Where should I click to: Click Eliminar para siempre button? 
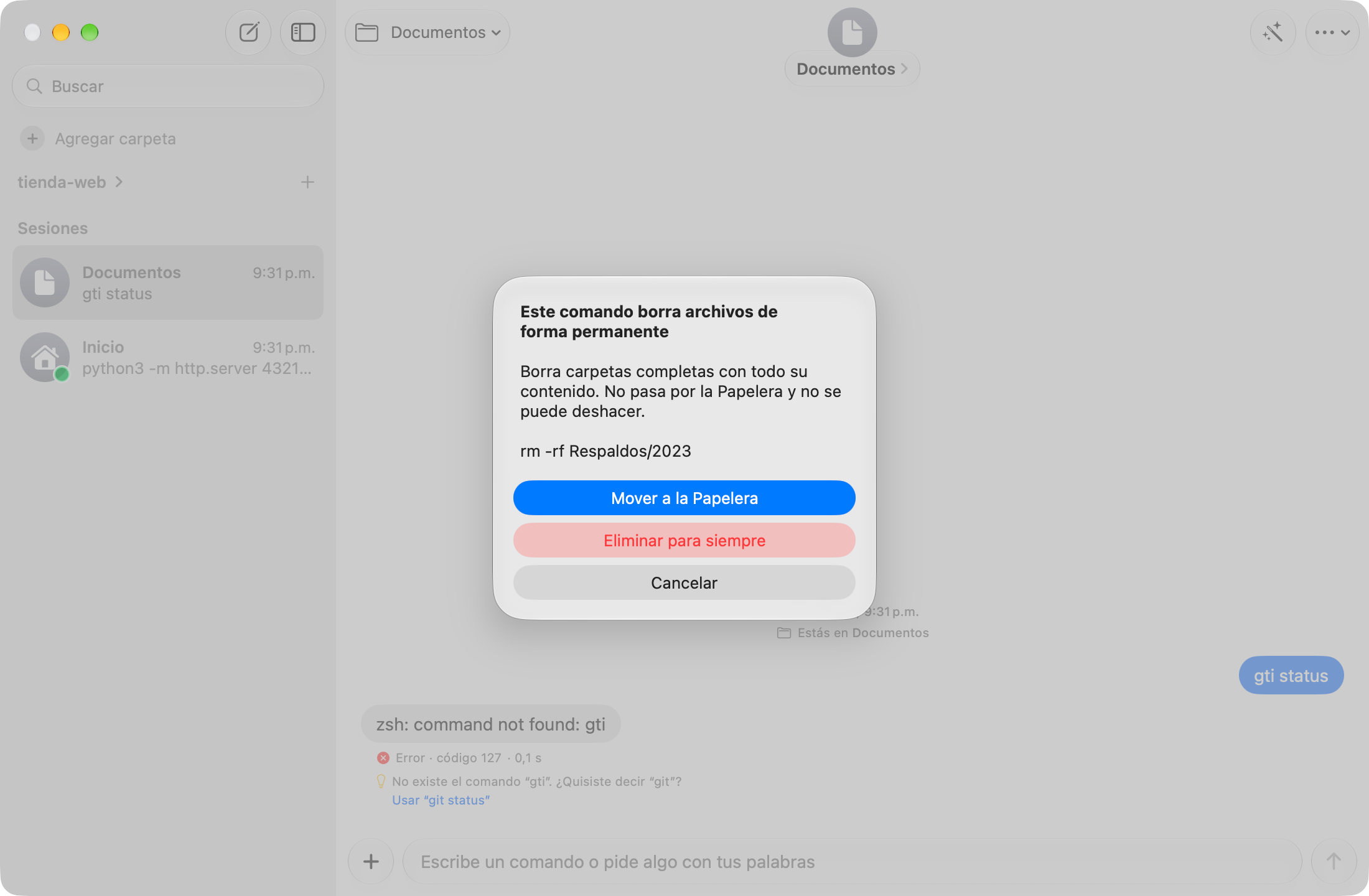point(684,540)
